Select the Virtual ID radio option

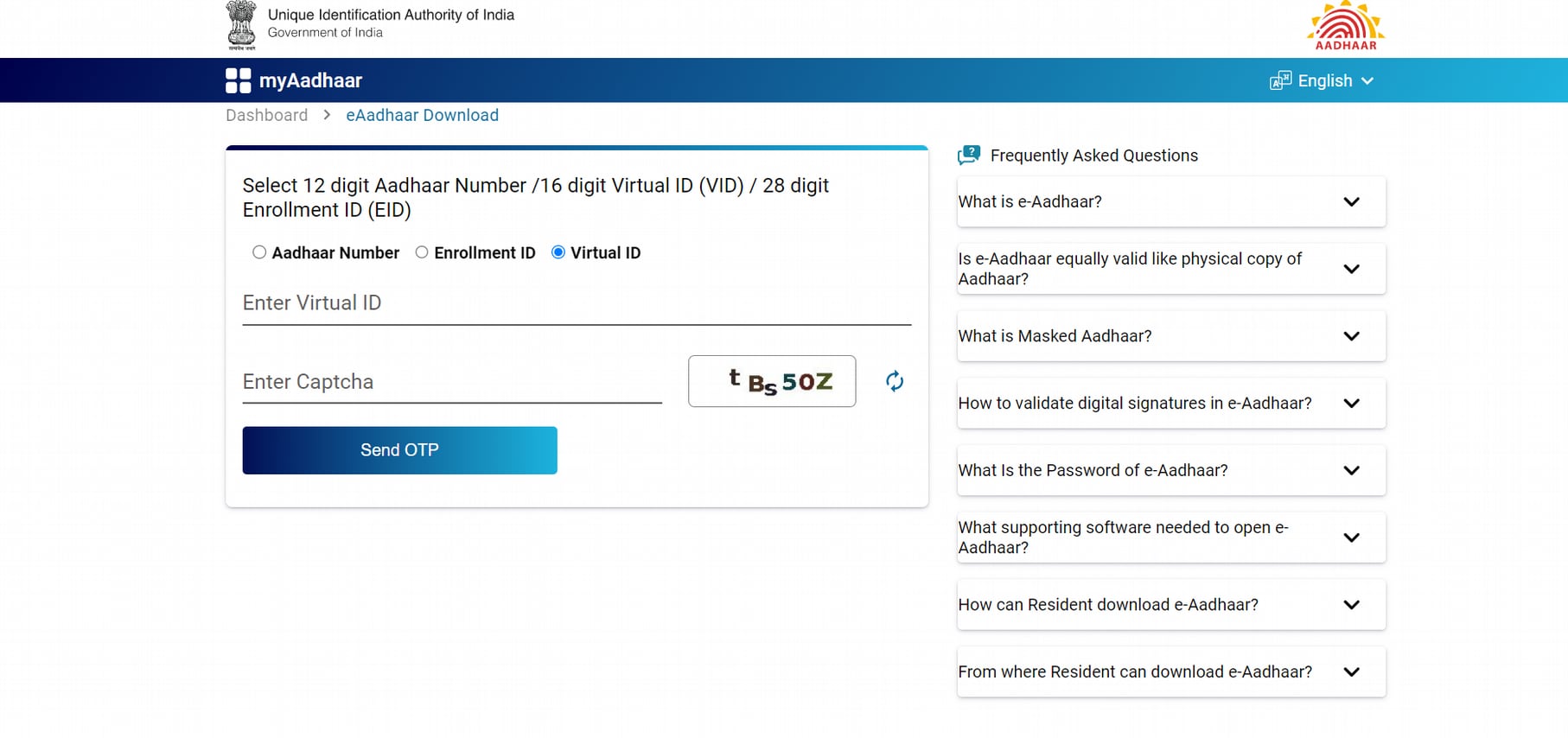click(x=558, y=252)
